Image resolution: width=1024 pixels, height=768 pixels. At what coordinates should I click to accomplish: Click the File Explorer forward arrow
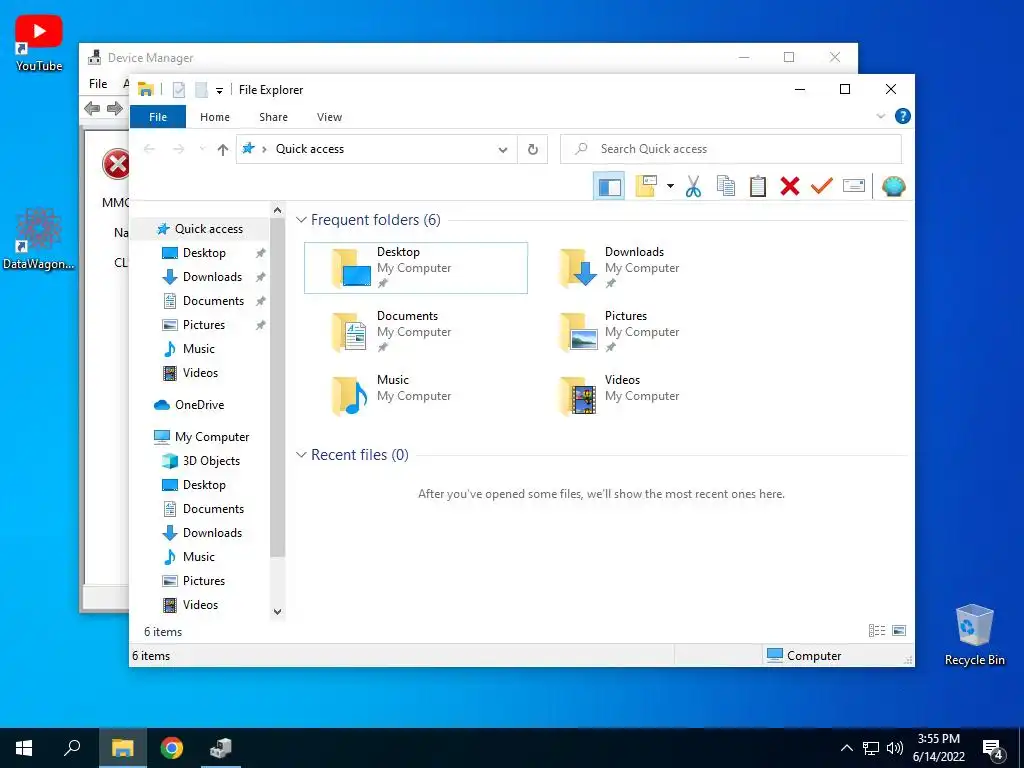point(178,150)
